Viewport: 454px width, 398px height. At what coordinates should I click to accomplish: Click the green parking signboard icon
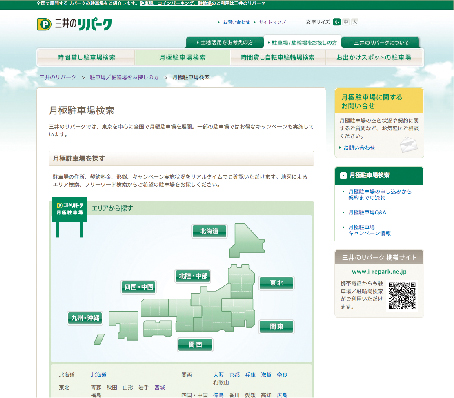69,217
